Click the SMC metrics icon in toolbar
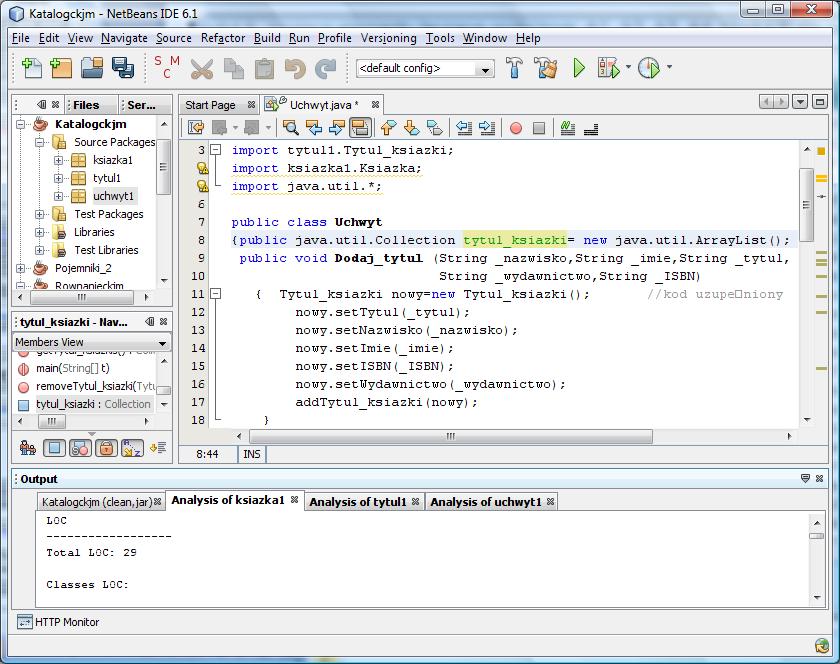The width and height of the screenshot is (840, 664). [x=167, y=67]
